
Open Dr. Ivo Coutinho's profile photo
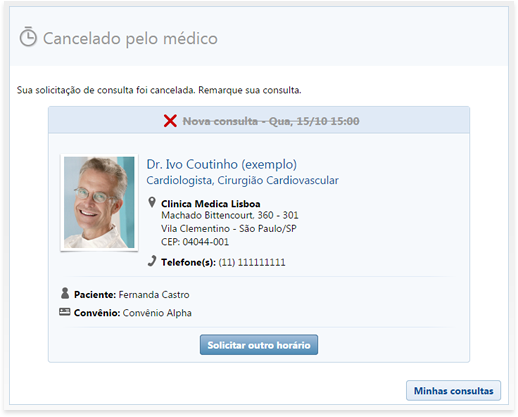point(99,202)
